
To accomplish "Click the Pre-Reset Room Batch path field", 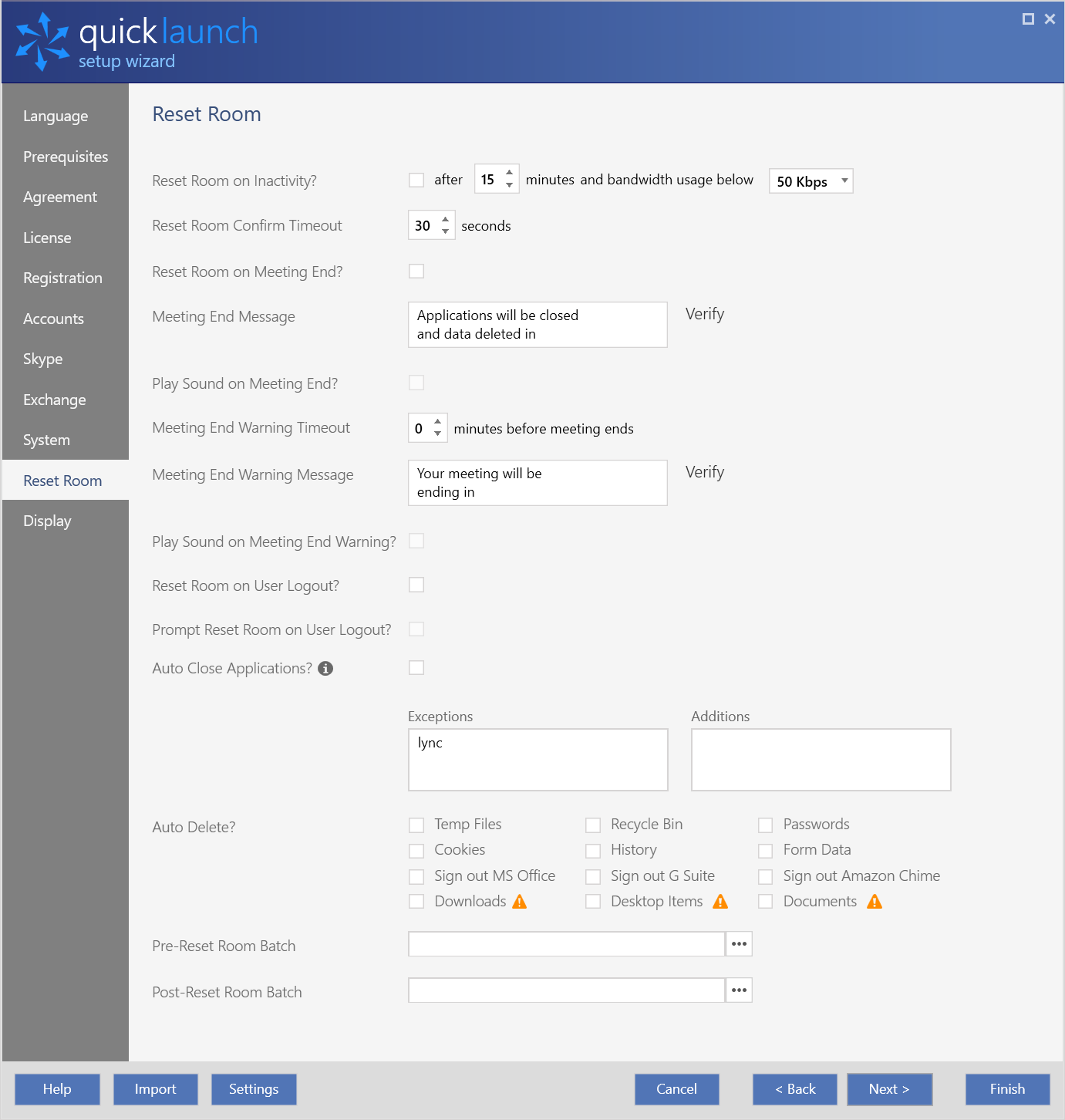I will 567,944.
